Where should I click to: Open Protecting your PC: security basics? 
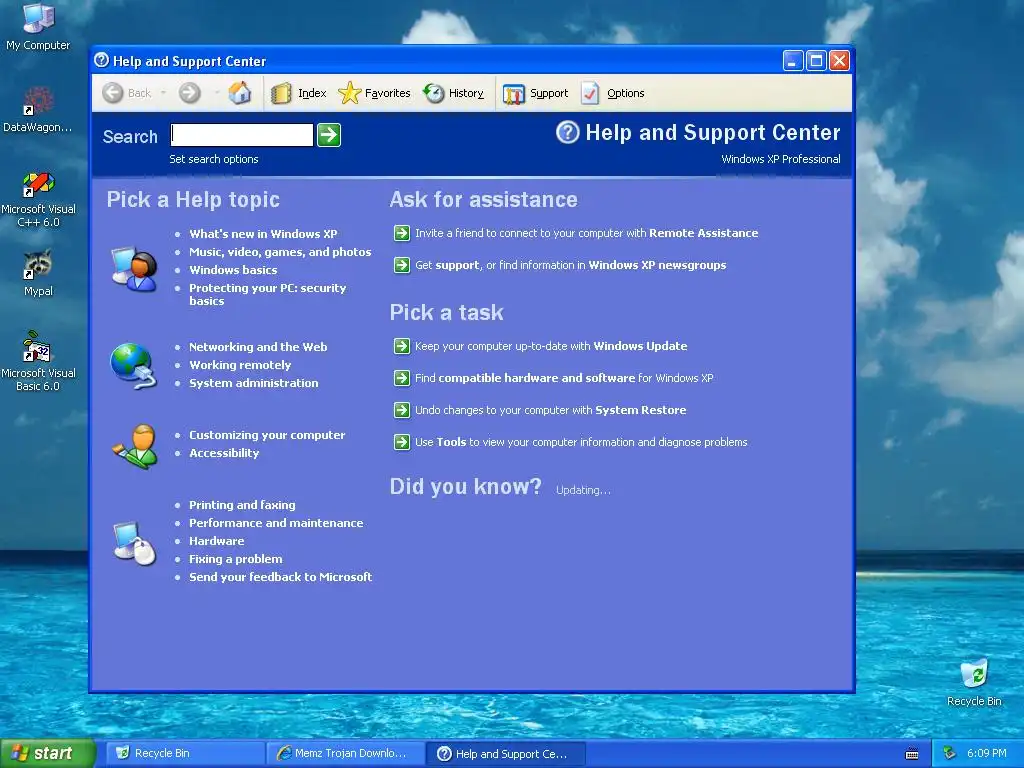point(268,294)
